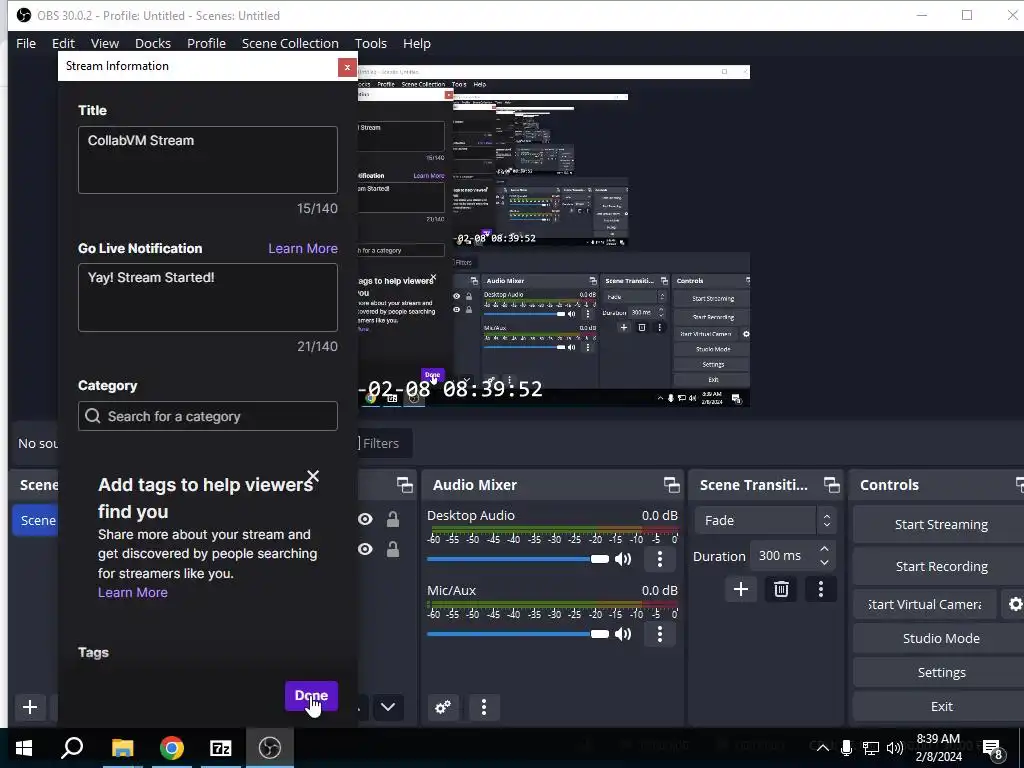This screenshot has width=1024, height=768.
Task: Pop out the Audio Mixer dock
Action: [671, 485]
